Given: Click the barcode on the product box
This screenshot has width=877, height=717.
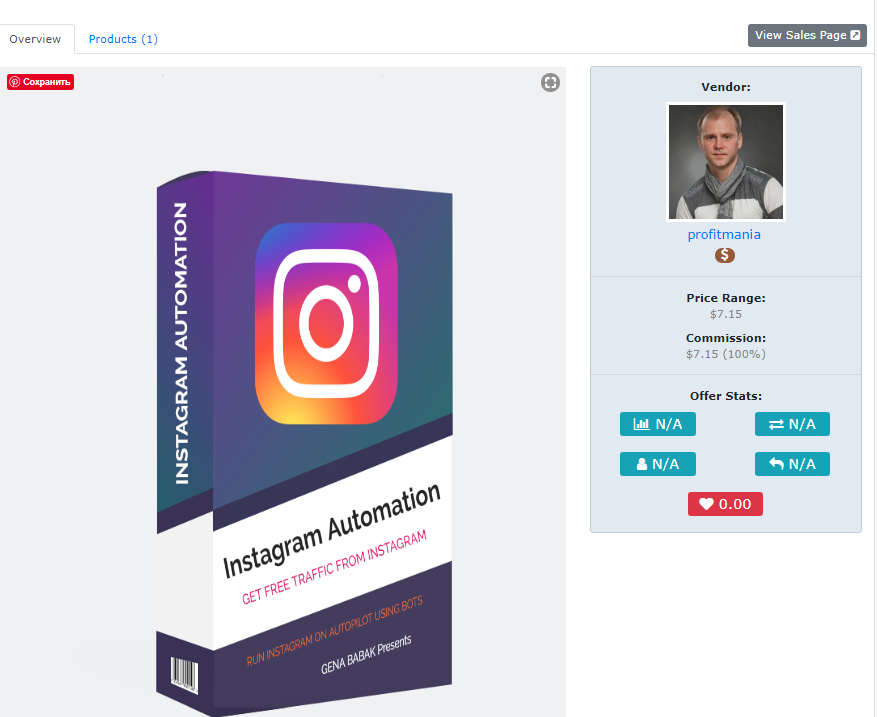Looking at the screenshot, I should (x=184, y=676).
